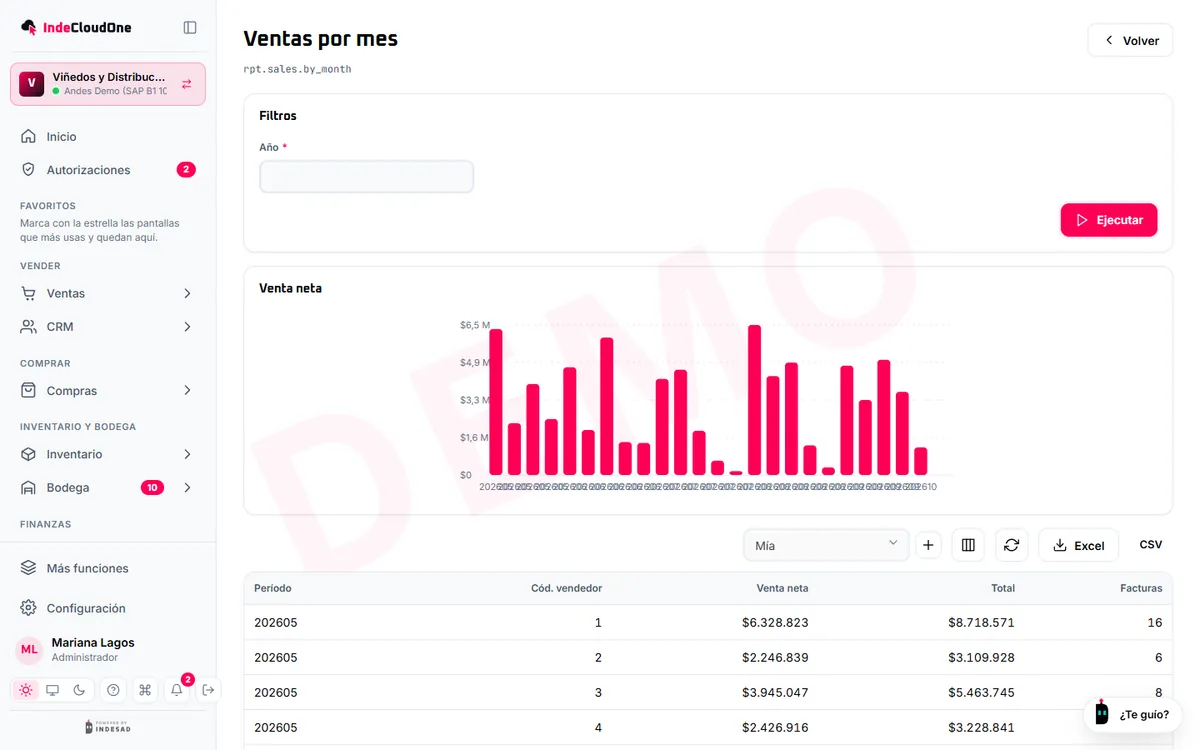Click the $3.228.841 total cell
The height and width of the screenshot is (750, 1200).
point(981,727)
